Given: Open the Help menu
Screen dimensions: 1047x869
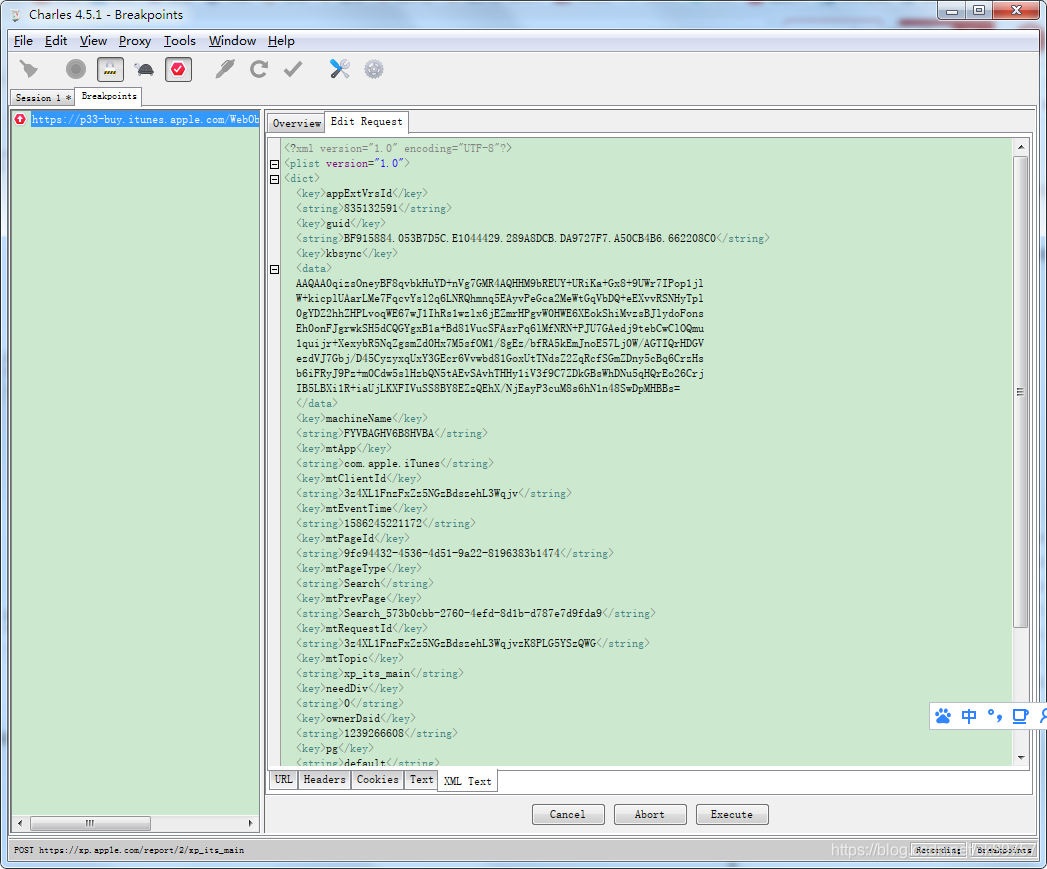Looking at the screenshot, I should (x=281, y=41).
